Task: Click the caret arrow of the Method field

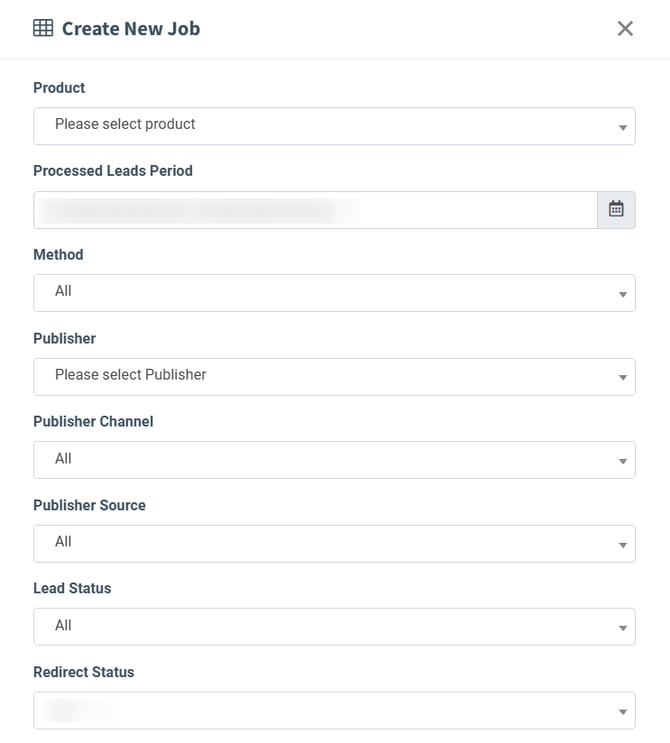Action: click(622, 295)
